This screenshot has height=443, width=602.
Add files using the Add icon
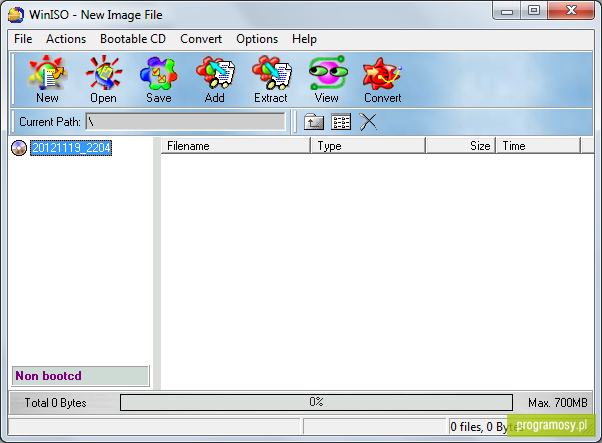tap(215, 79)
